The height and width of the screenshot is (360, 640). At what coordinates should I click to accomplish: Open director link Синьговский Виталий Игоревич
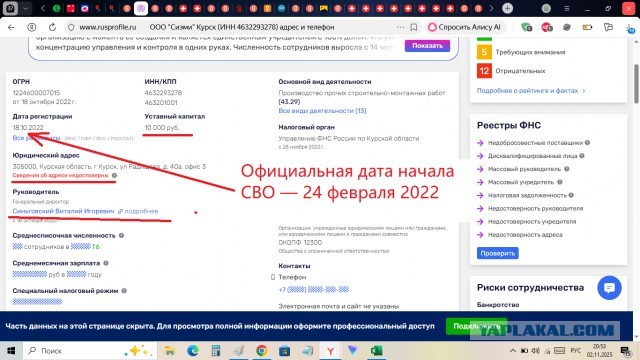(63, 211)
